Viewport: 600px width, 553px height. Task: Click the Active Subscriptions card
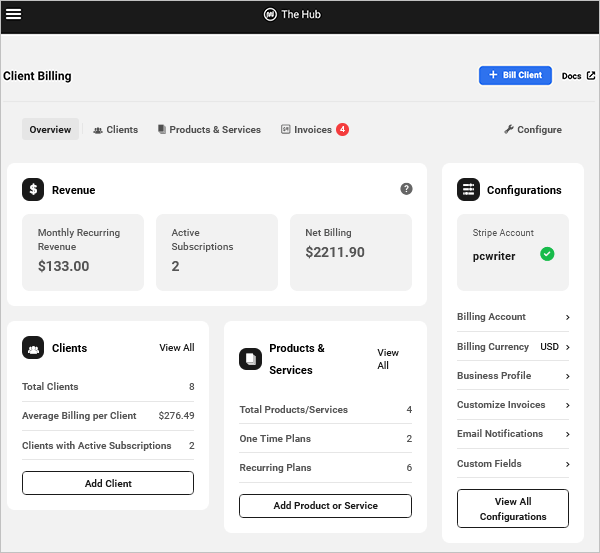(217, 252)
